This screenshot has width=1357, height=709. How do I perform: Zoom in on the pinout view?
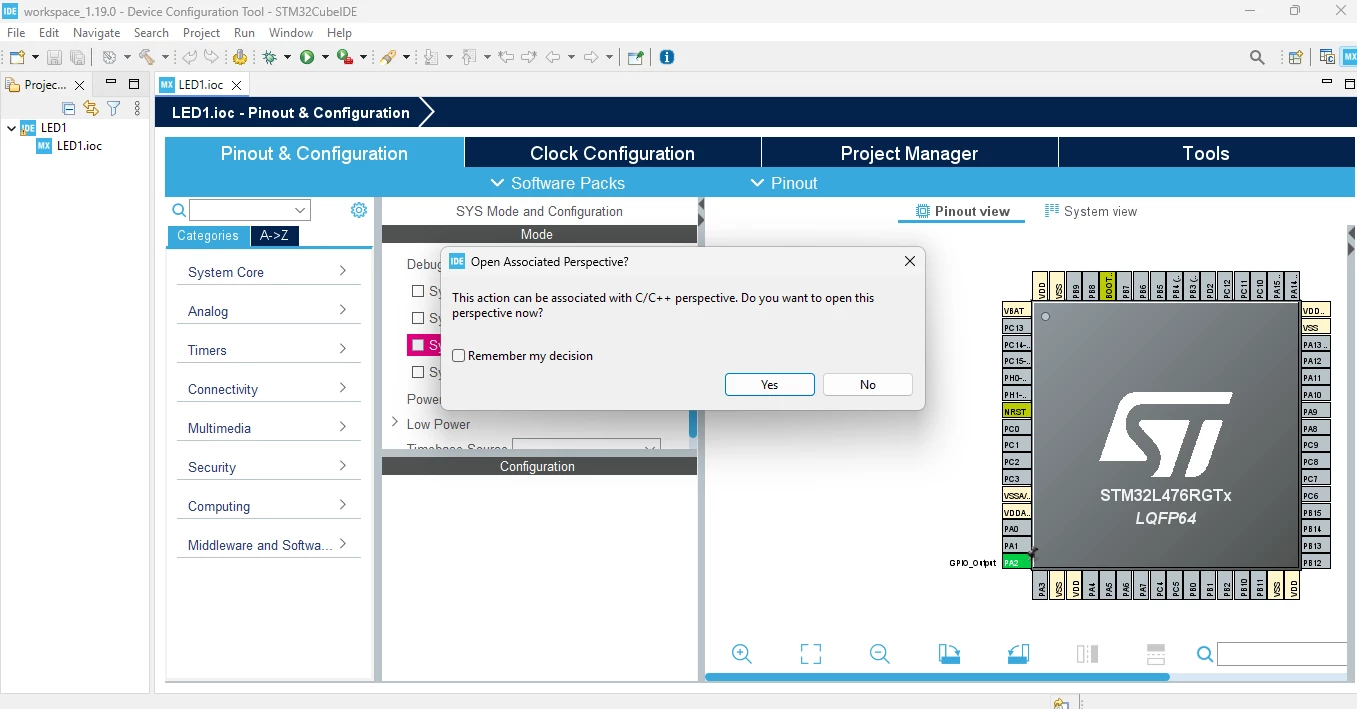(x=742, y=654)
